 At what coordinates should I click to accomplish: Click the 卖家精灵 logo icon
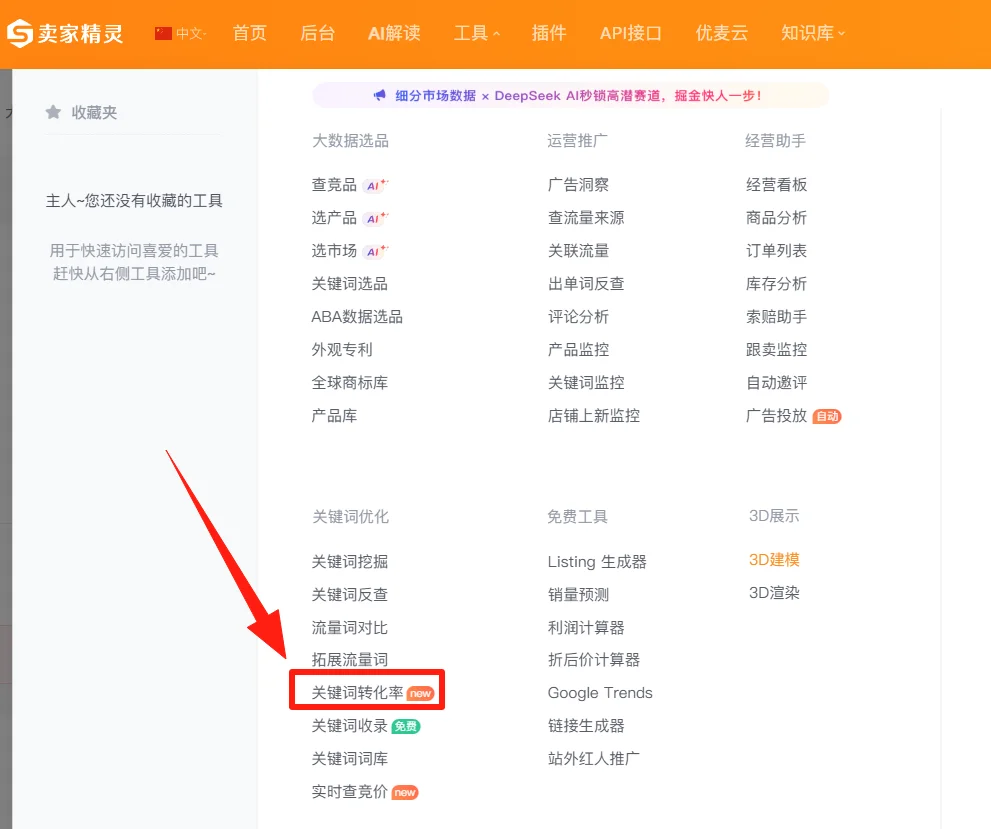[20, 33]
